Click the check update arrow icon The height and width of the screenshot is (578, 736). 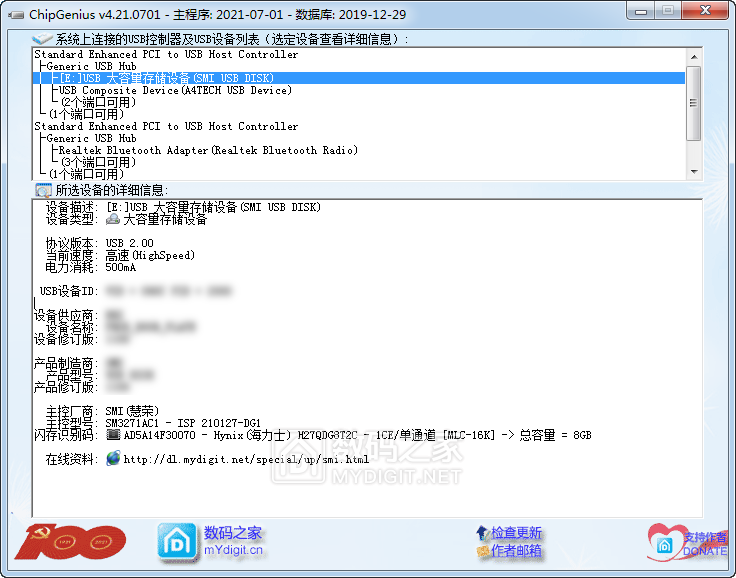tap(483, 533)
